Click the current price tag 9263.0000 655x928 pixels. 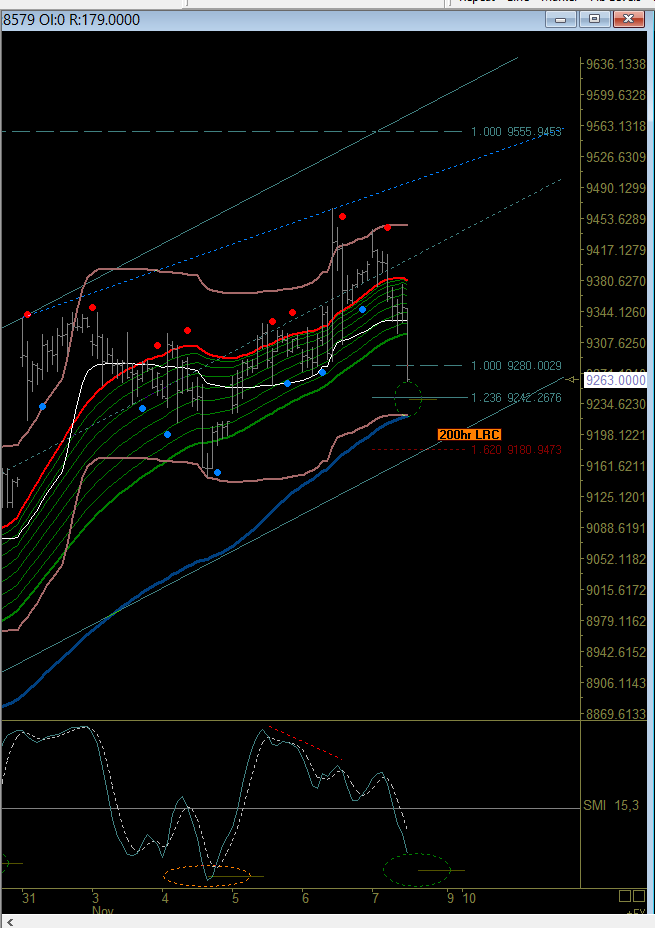pos(615,380)
